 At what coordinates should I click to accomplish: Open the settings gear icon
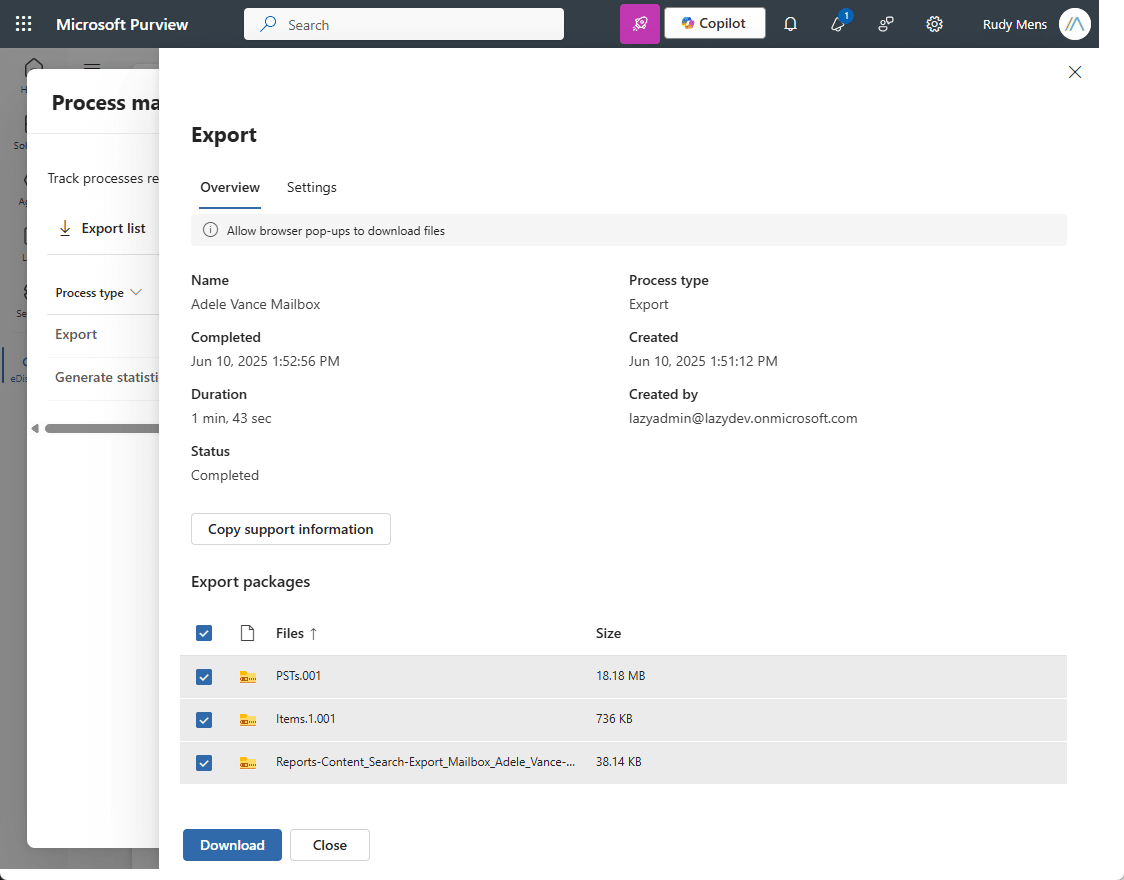(934, 24)
